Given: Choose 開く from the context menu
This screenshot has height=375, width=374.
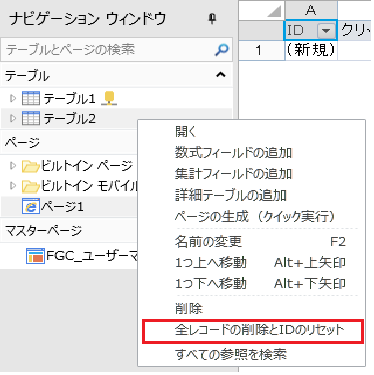Looking at the screenshot, I should point(251,131).
